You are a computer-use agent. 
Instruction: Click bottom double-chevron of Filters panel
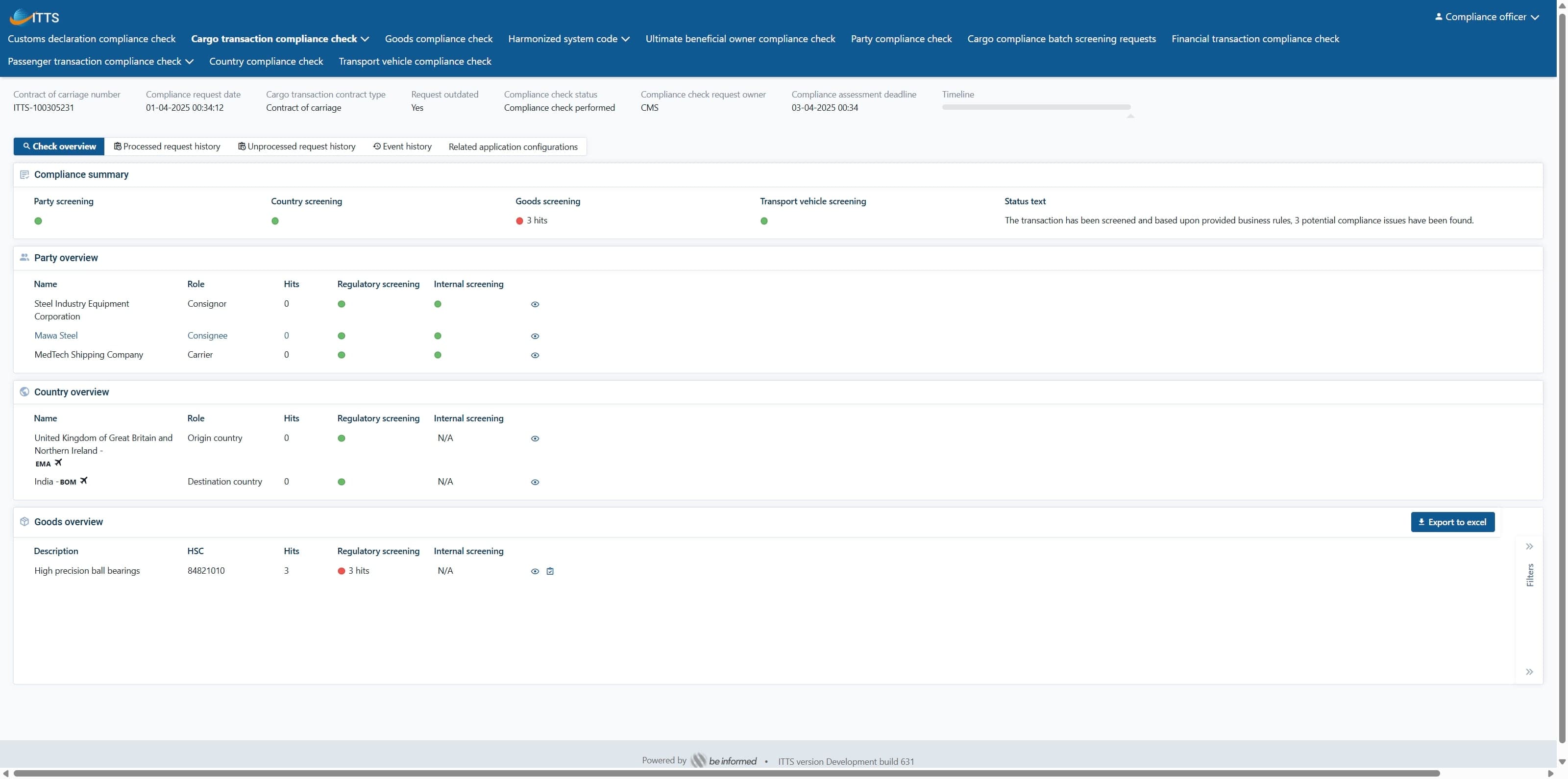[1529, 672]
